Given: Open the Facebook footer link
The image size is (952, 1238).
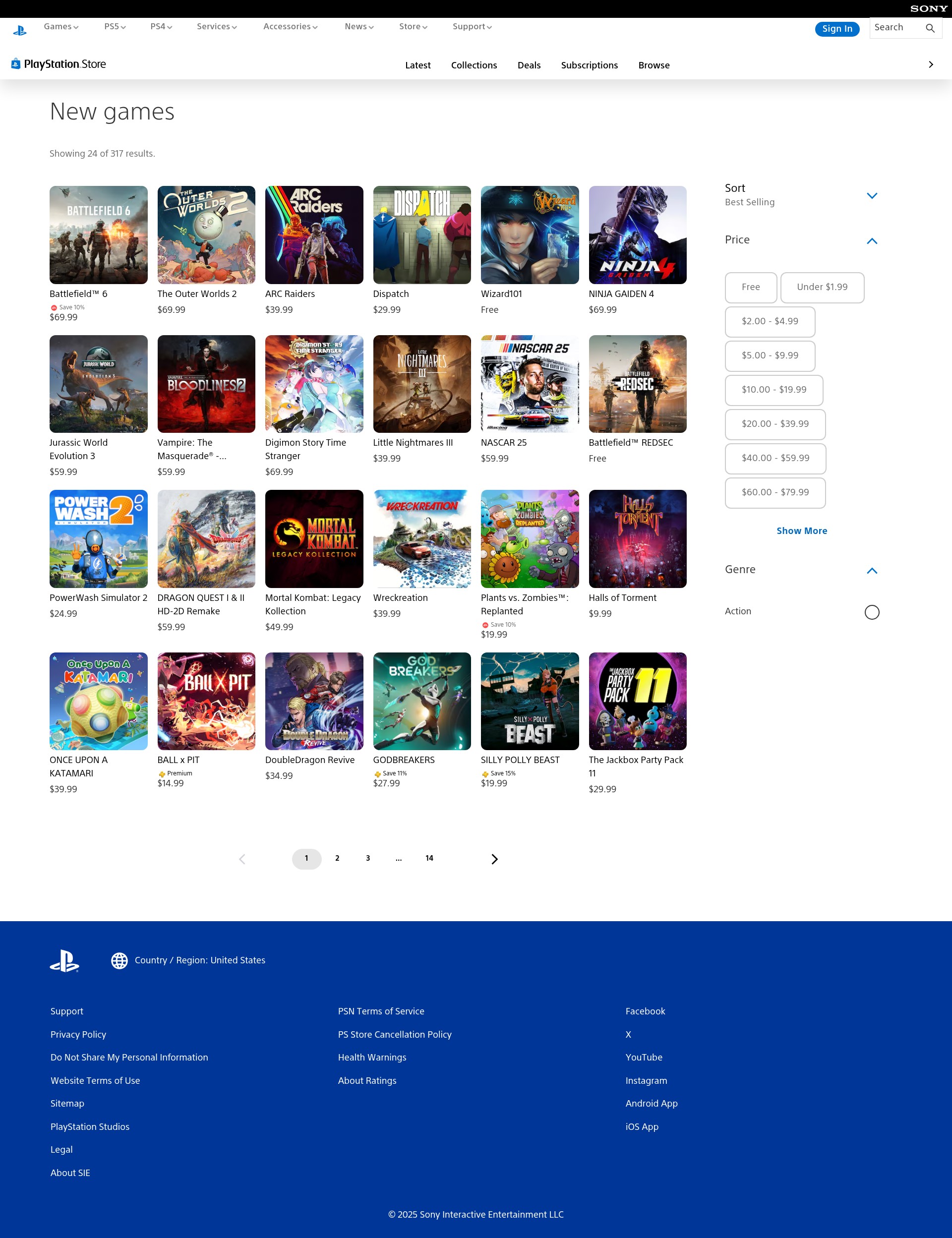Looking at the screenshot, I should pyautogui.click(x=645, y=1011).
